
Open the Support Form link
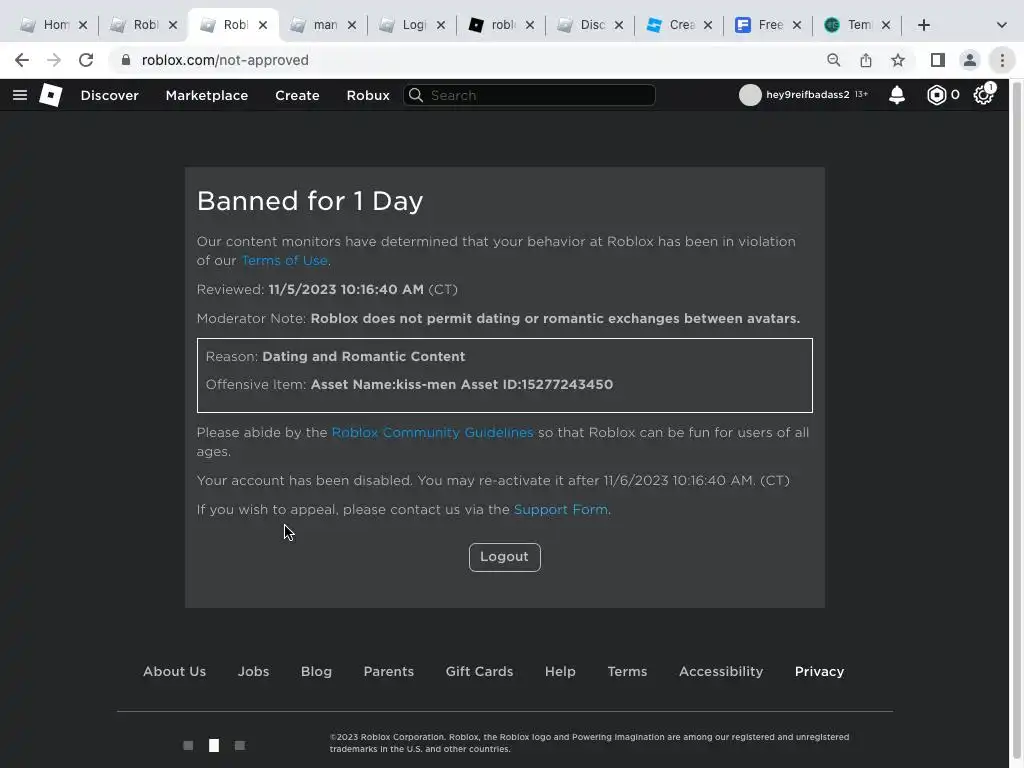(561, 509)
